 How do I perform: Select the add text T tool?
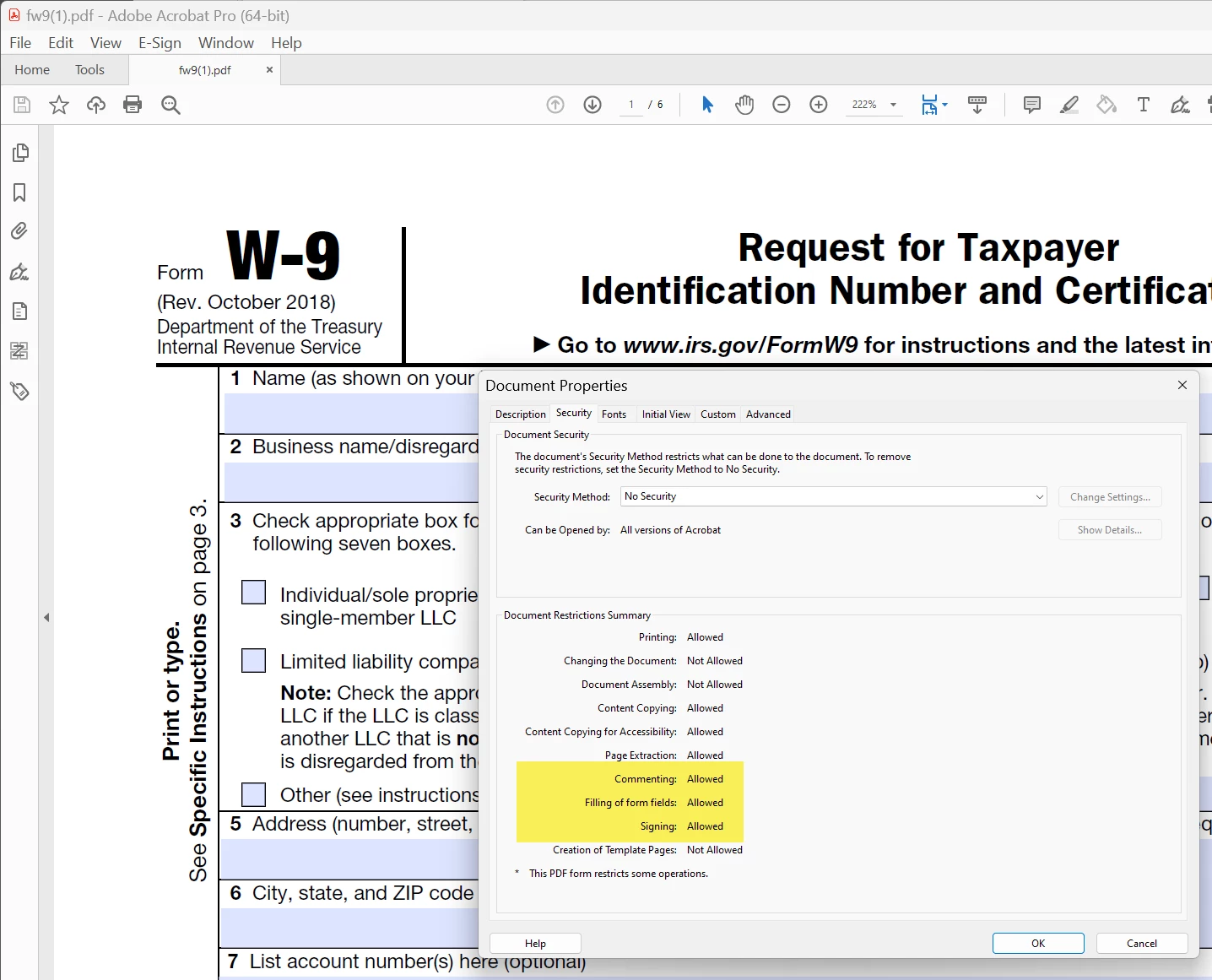tap(1144, 105)
